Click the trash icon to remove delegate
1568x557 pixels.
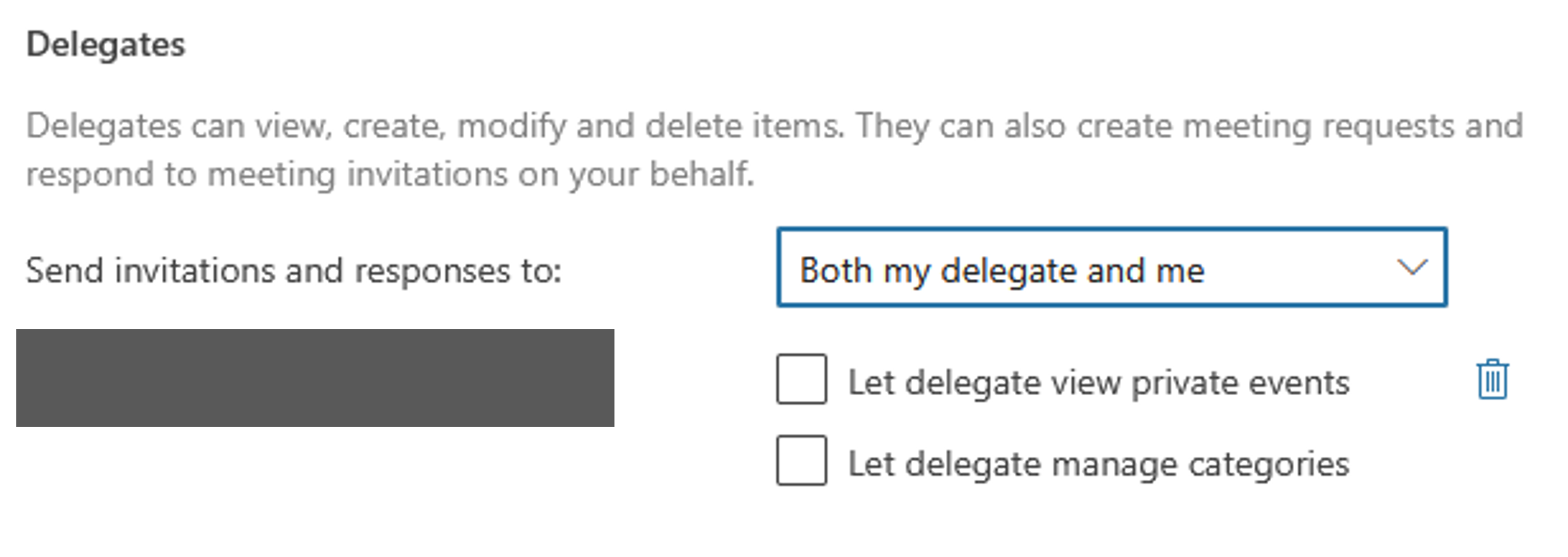click(x=1492, y=380)
